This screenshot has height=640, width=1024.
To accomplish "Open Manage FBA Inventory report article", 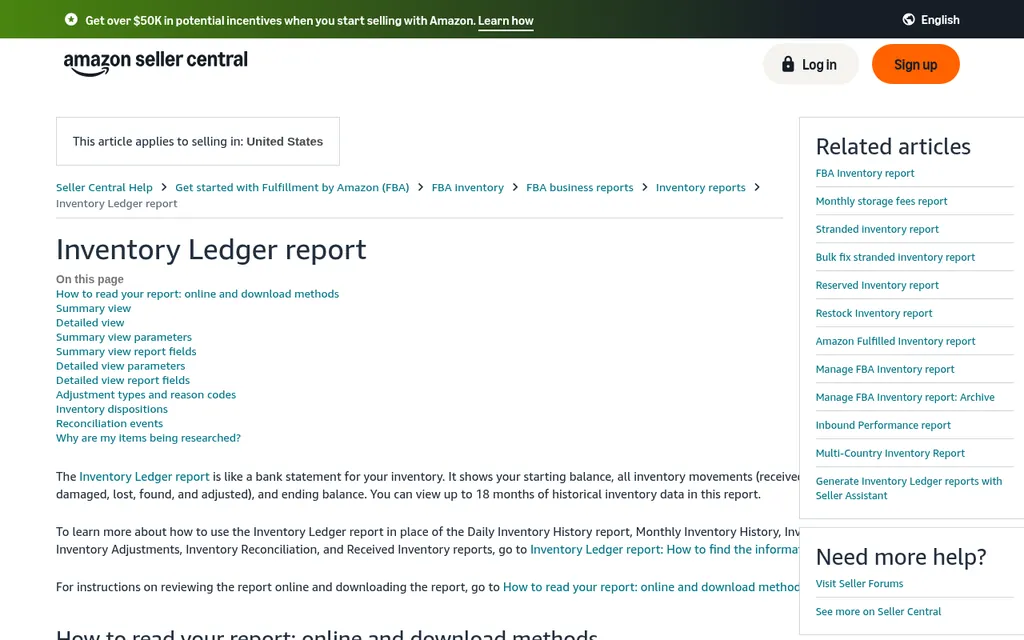I will 885,370.
